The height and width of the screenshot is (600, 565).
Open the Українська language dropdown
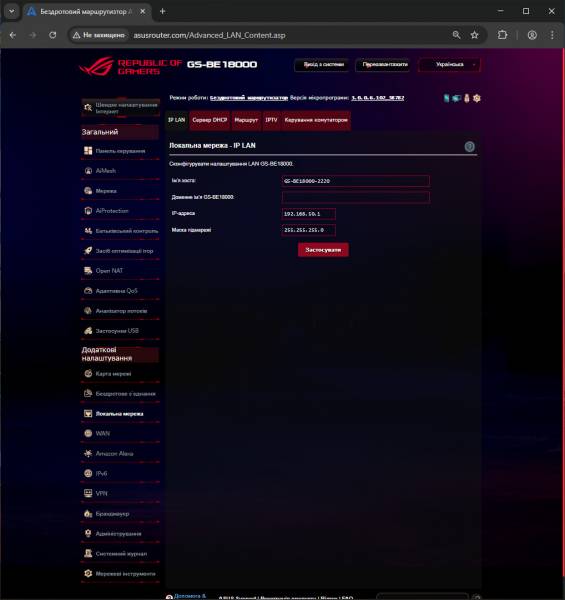click(x=449, y=65)
